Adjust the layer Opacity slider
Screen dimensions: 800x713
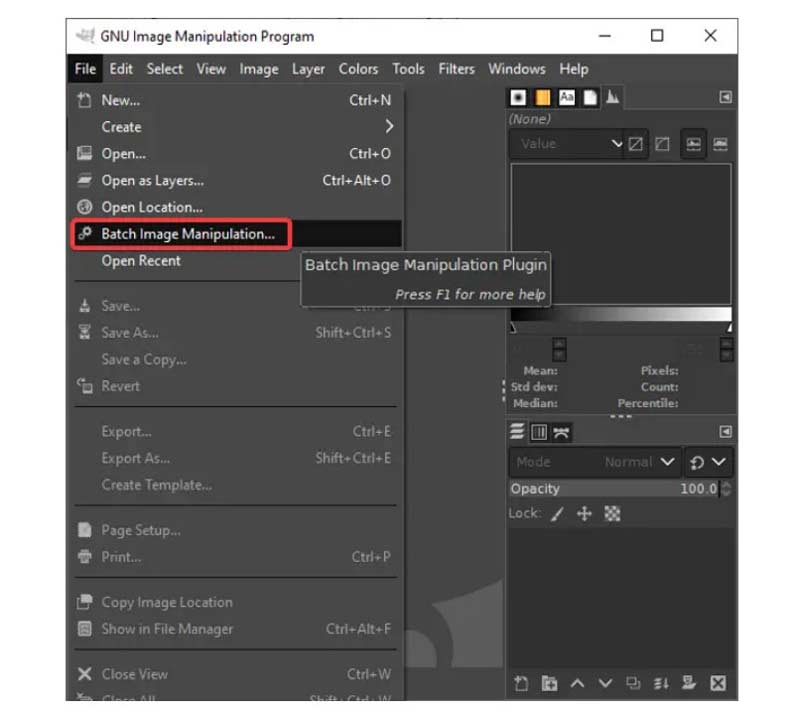614,488
